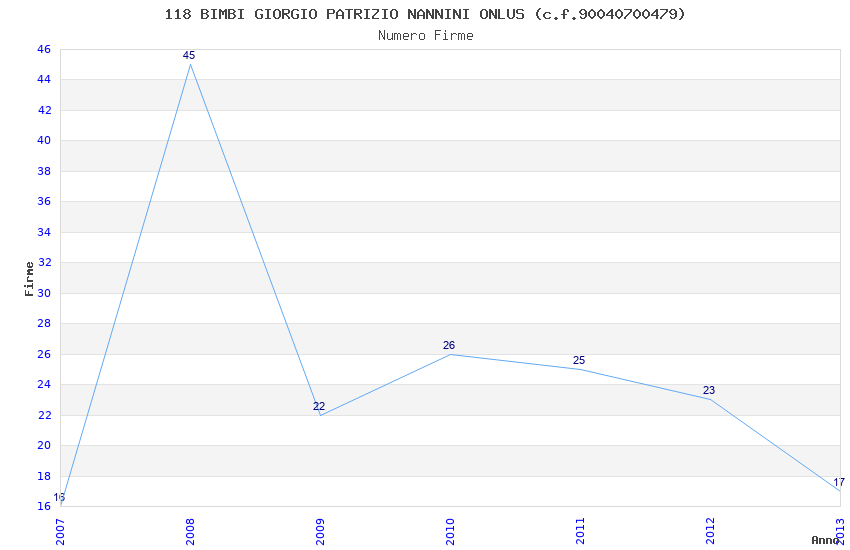The width and height of the screenshot is (850, 550).
Task: Click the 'Numero Firme' subtitle
Action: (426, 36)
